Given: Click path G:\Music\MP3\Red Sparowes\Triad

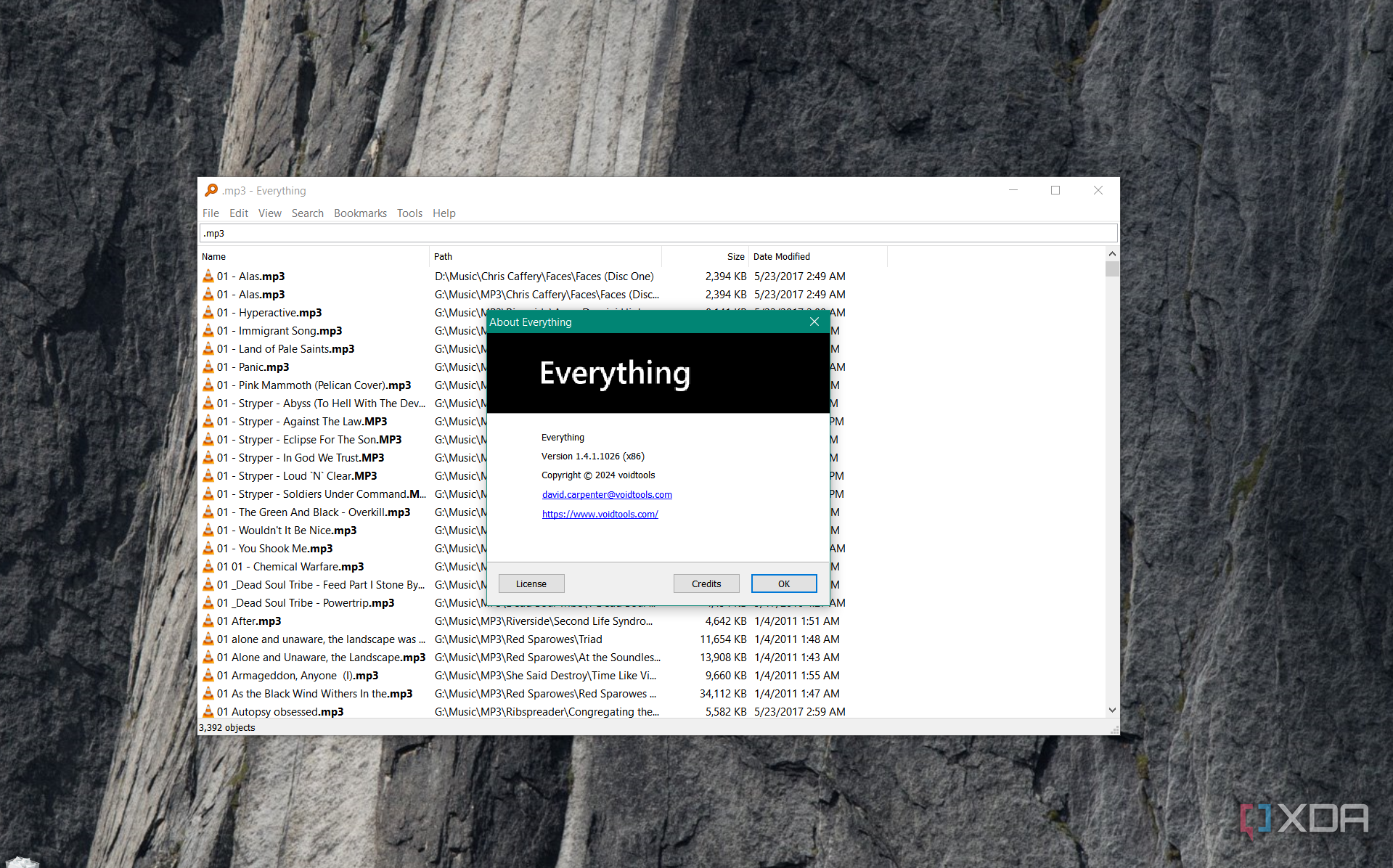Looking at the screenshot, I should 518,639.
